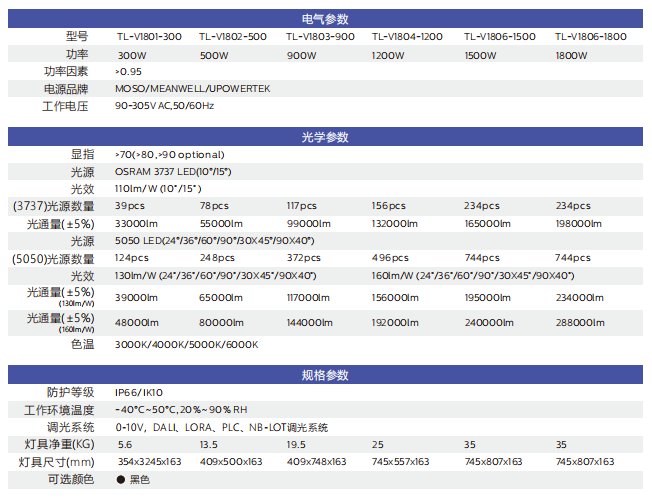Click the IP66/IK10 protection rating
Image resolution: width=652 pixels, height=498 pixels.
point(140,393)
